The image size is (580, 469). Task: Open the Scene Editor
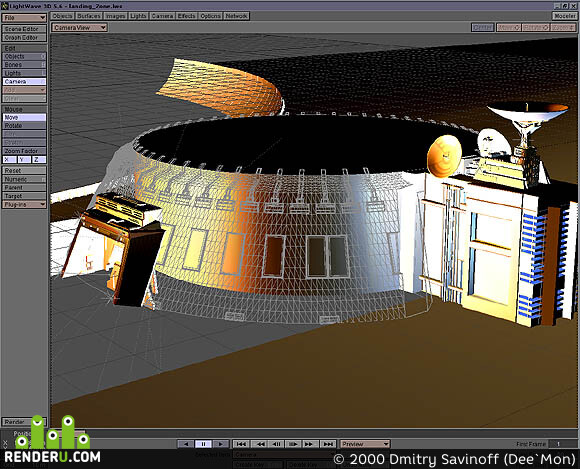pos(24,29)
